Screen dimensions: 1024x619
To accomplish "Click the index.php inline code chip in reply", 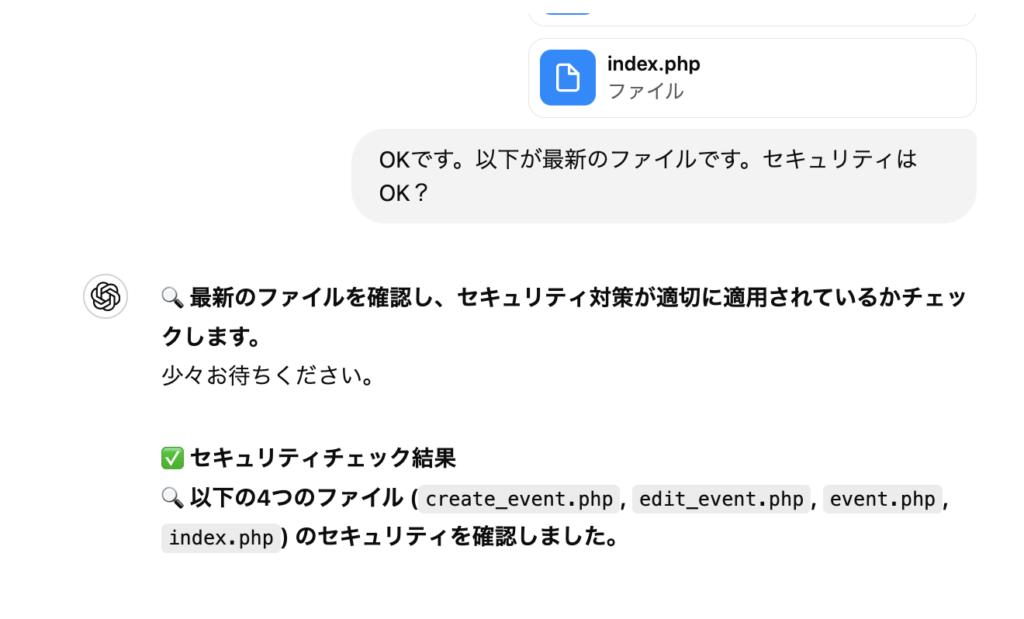I will (x=221, y=538).
